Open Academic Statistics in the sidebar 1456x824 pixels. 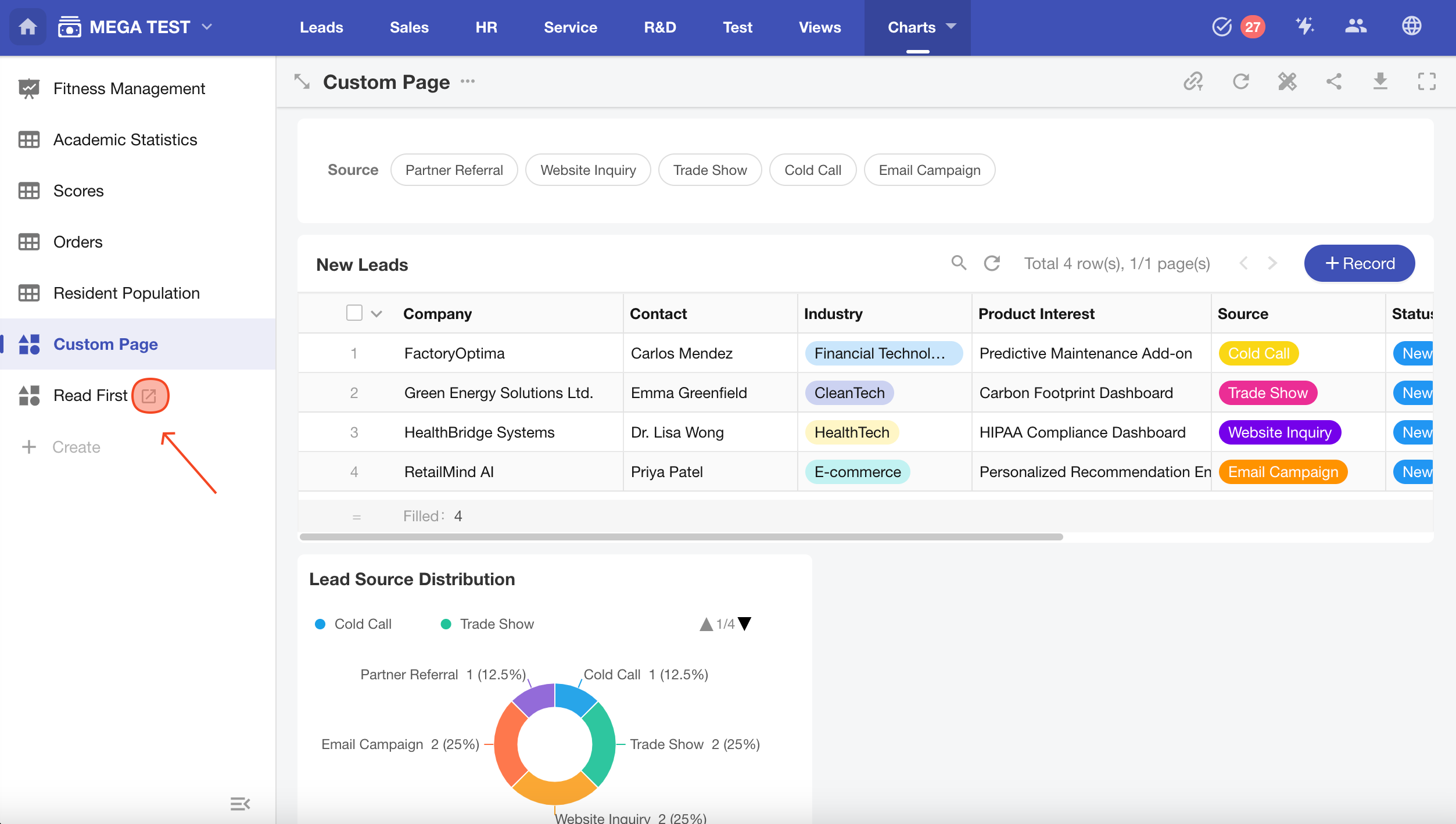point(125,139)
